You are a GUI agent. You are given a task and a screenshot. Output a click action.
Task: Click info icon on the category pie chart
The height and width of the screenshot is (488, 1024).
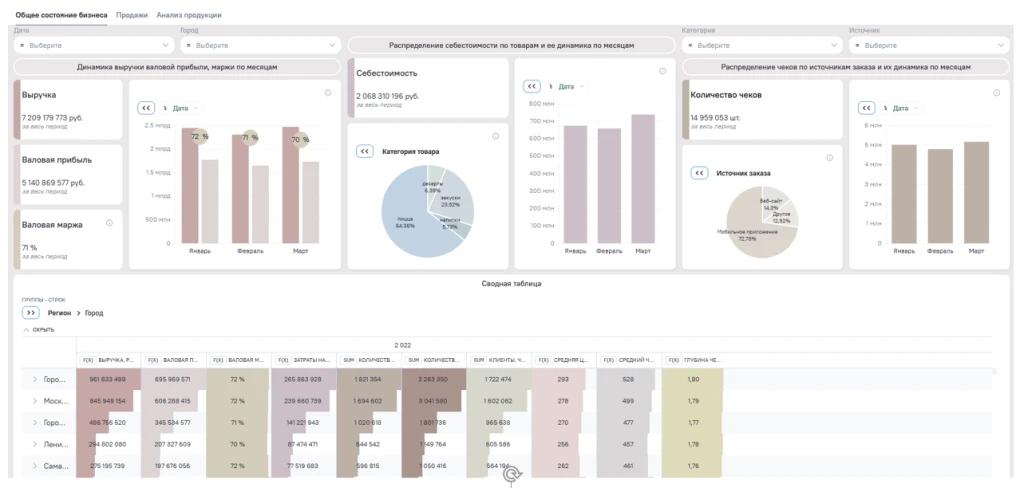point(495,137)
